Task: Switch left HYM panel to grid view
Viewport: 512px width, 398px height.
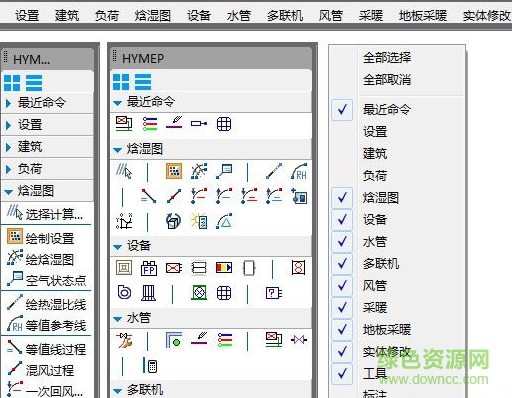Action: coord(12,83)
